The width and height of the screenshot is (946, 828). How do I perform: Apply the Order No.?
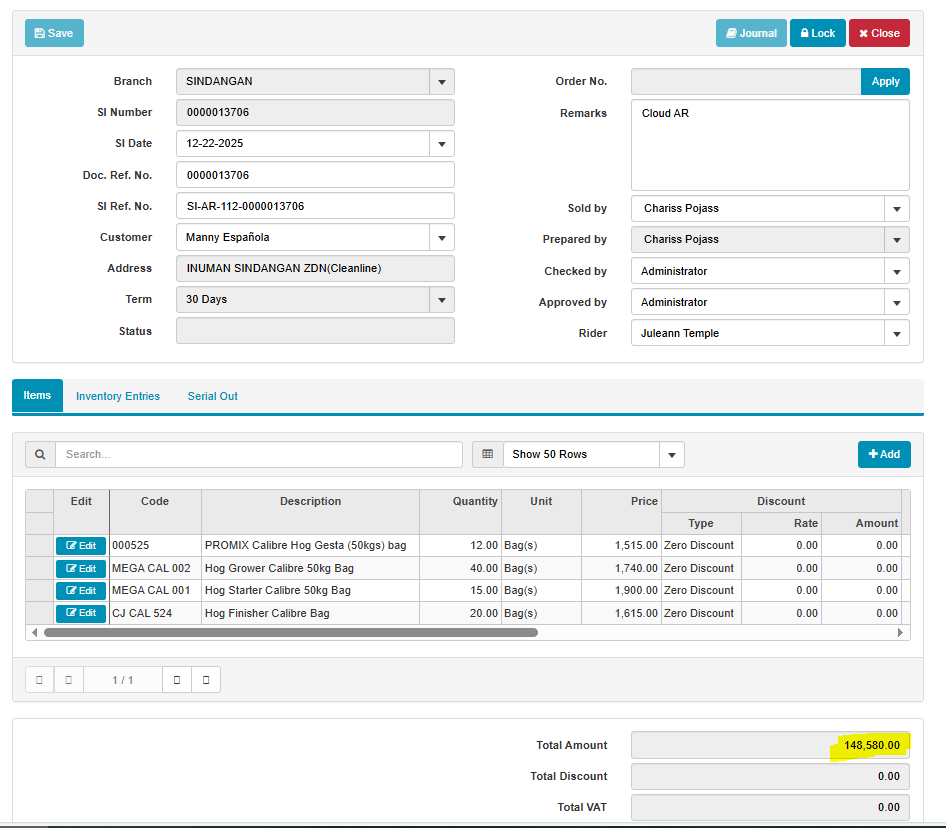coord(885,82)
